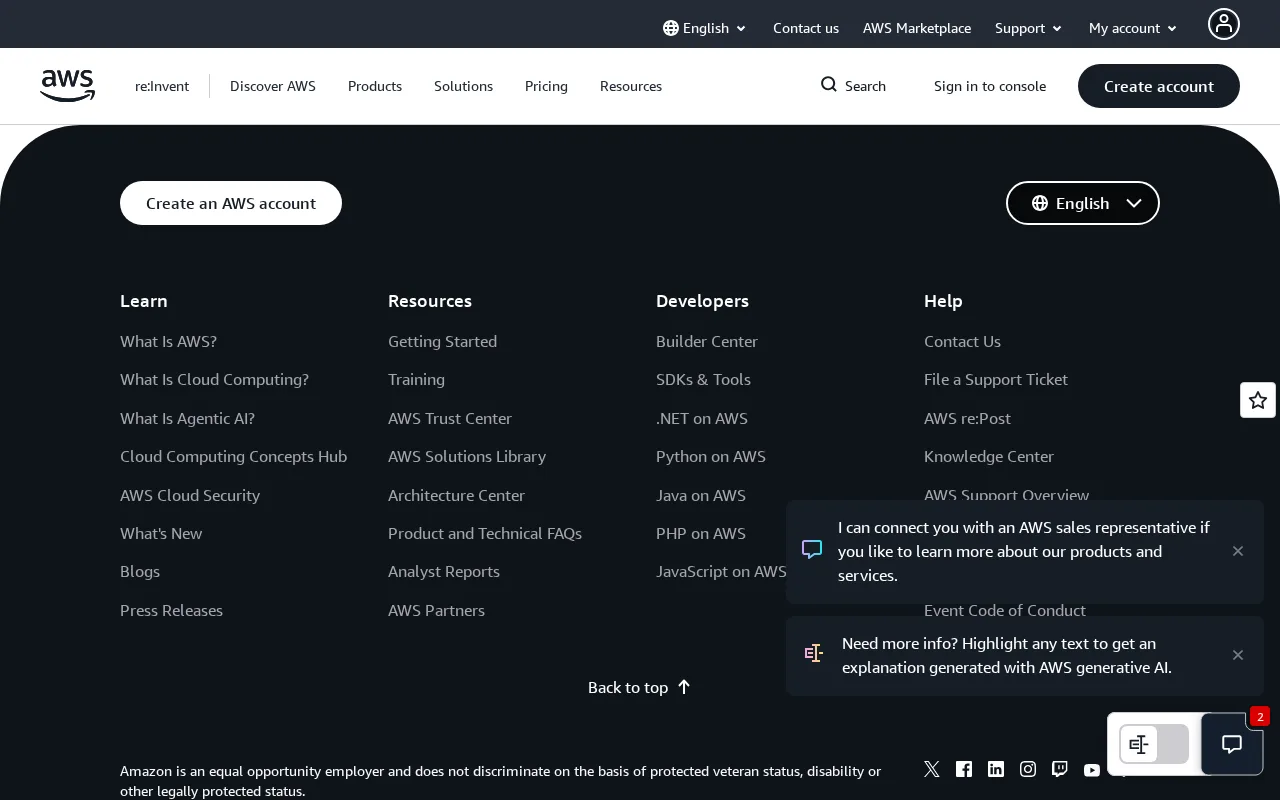Open the JavaScript on AWS link

click(x=721, y=571)
